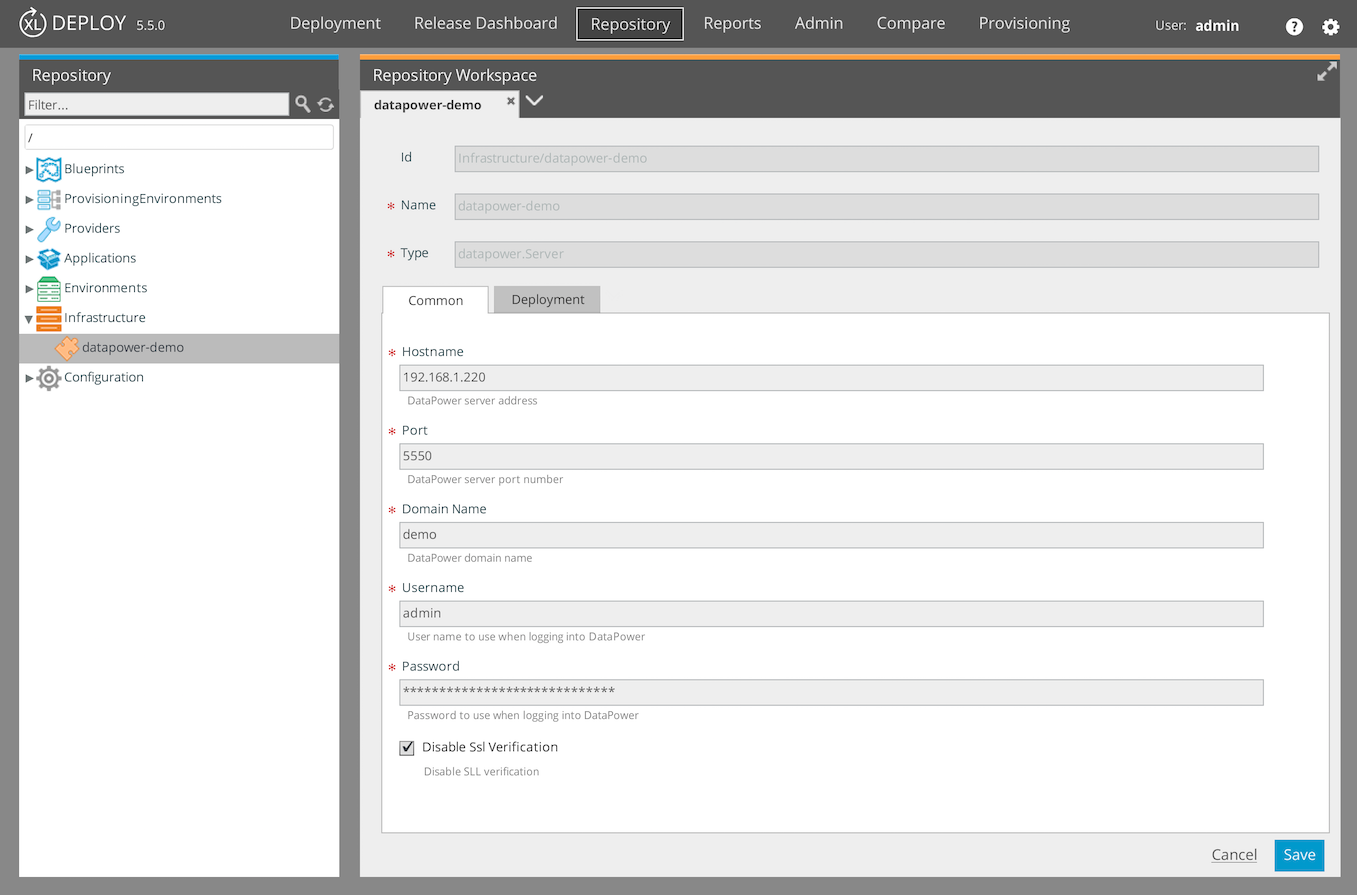
Task: Click the Password field
Action: coord(831,692)
